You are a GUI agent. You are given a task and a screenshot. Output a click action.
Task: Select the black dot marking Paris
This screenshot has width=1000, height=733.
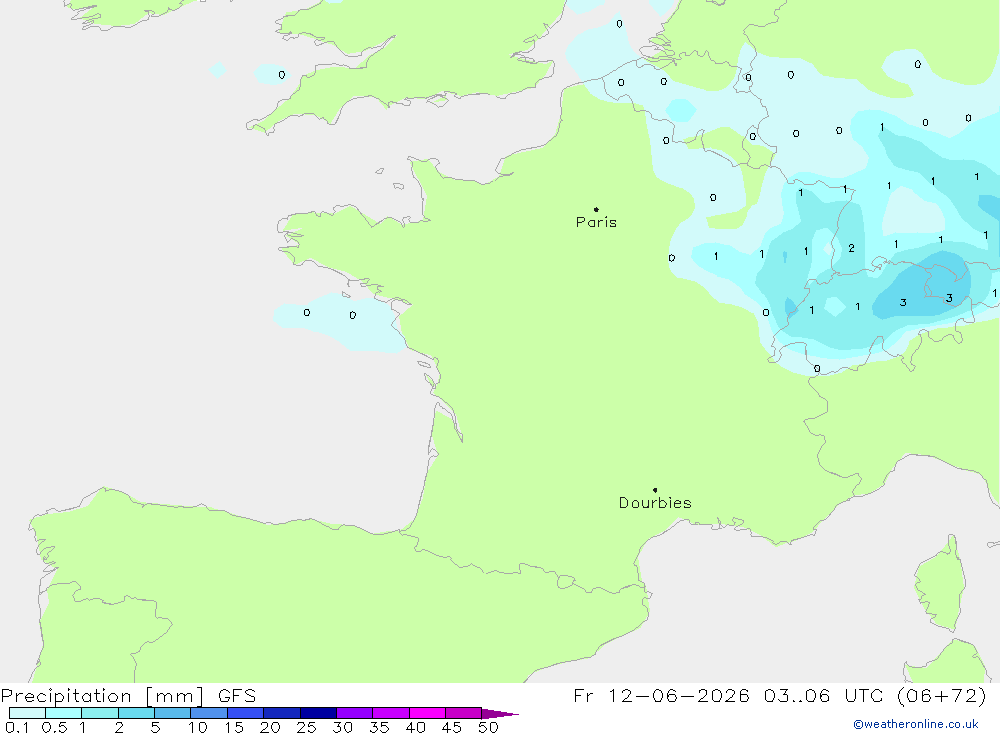596,209
